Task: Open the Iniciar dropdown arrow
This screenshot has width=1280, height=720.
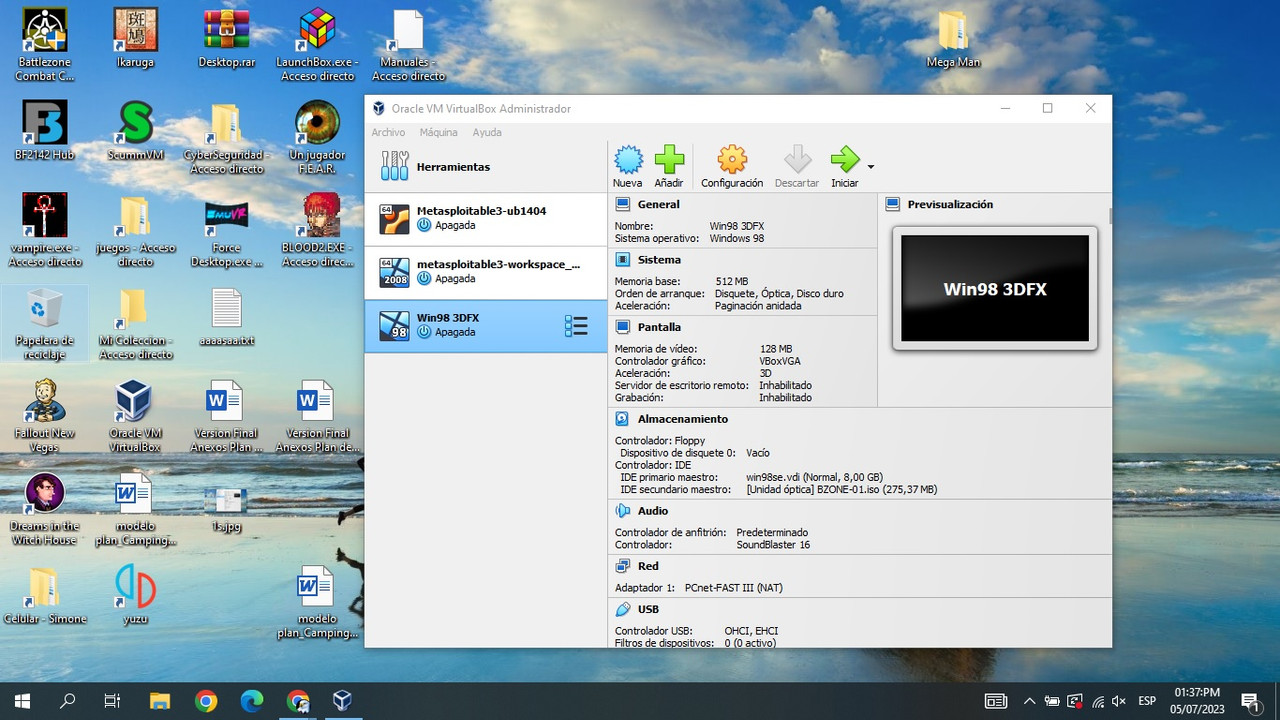Action: pyautogui.click(x=871, y=167)
